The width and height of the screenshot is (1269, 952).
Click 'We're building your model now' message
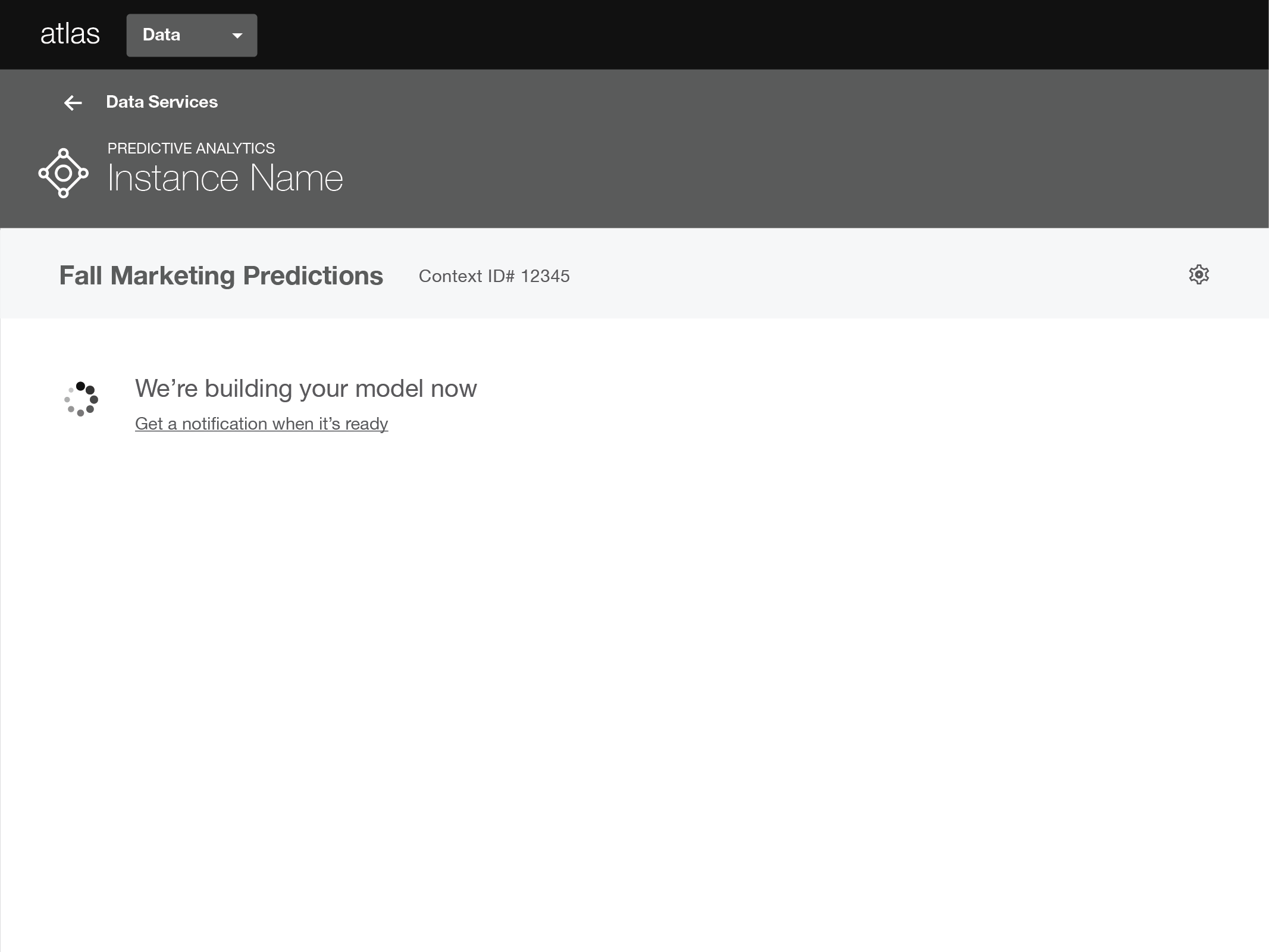click(306, 389)
